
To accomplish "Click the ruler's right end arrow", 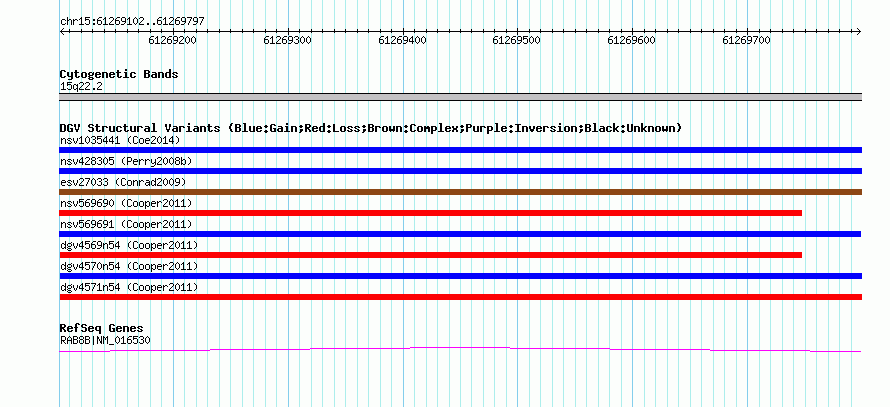I will [858, 32].
